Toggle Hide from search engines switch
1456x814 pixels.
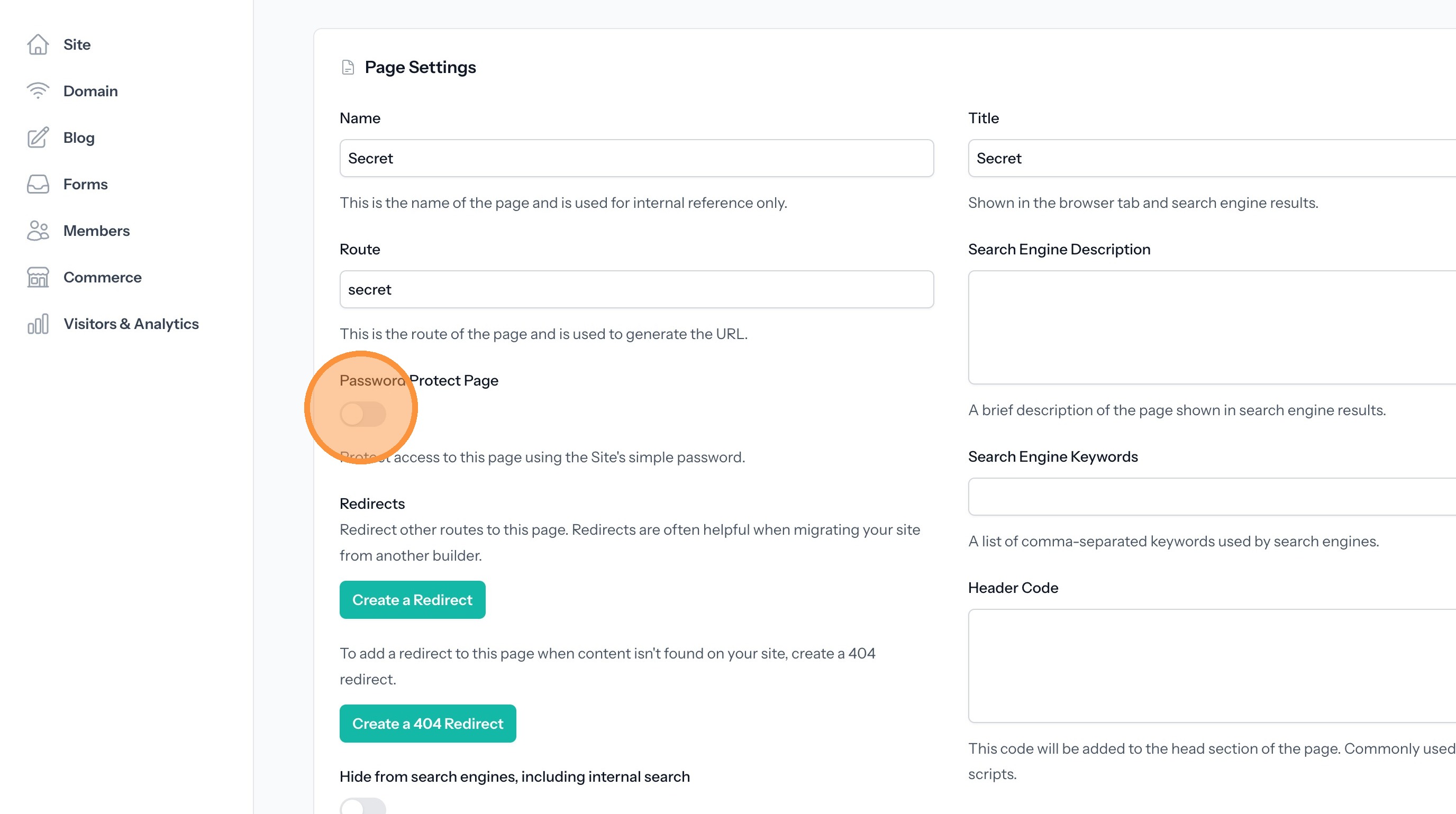363,807
